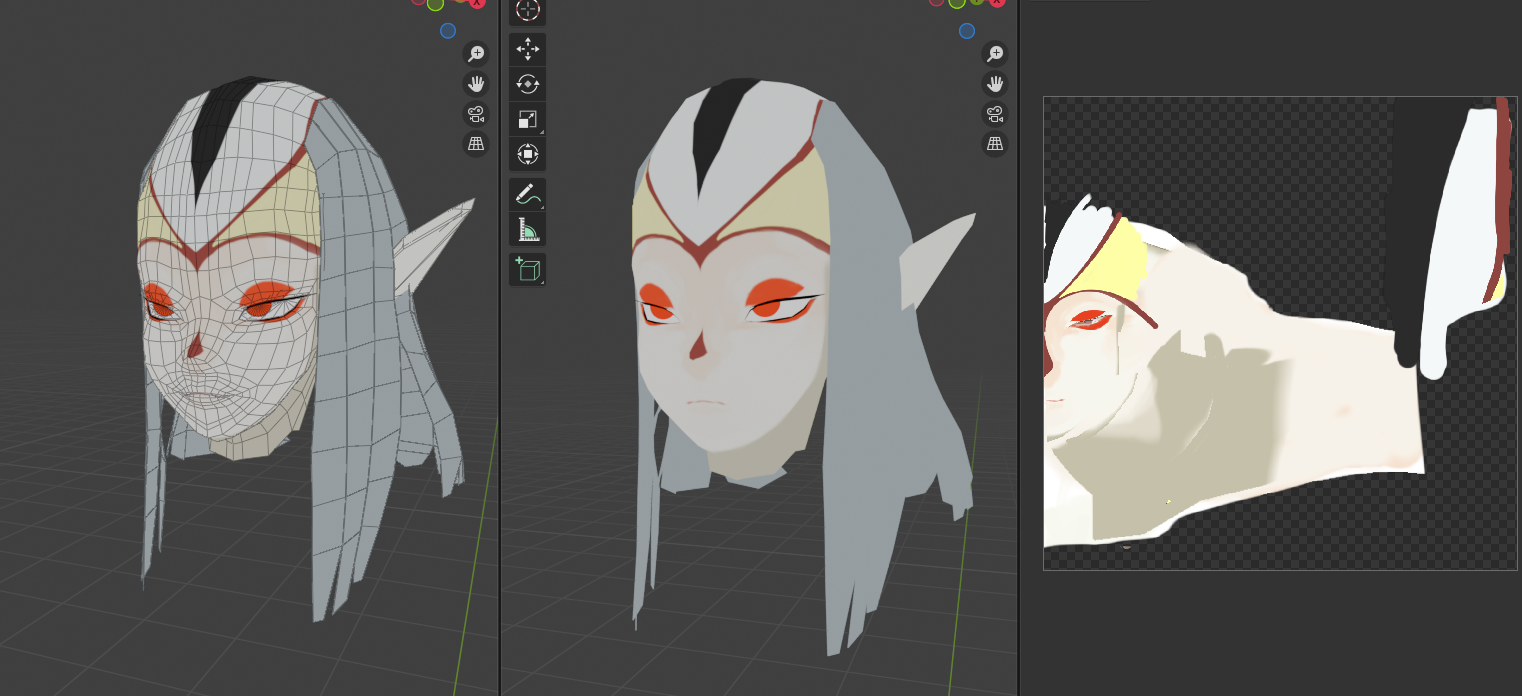The image size is (1522, 696).
Task: Choose the Add Cube tool
Action: click(x=527, y=270)
